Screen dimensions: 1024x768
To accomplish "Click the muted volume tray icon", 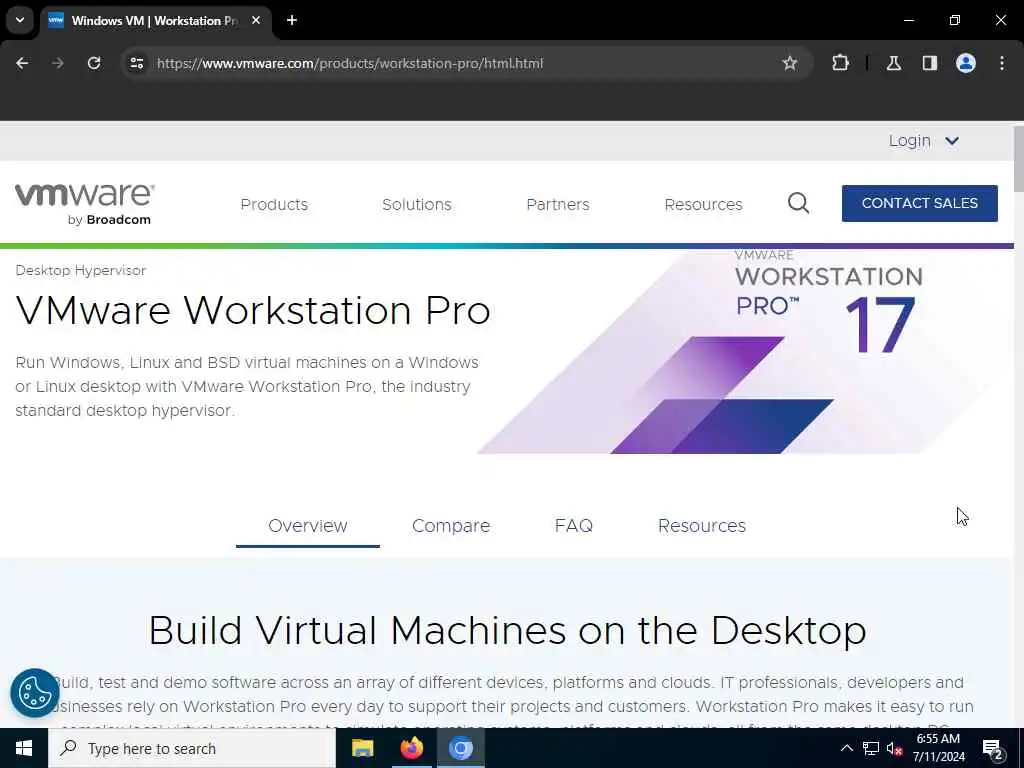I will [894, 748].
